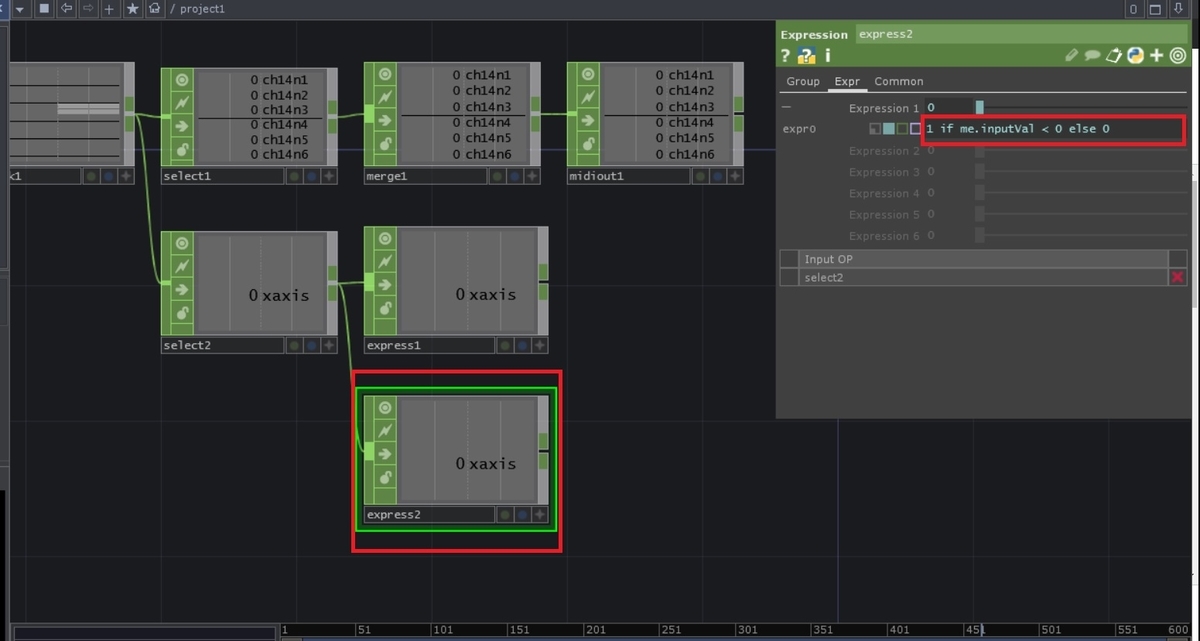Open operator info 'i' icon

(x=827, y=56)
